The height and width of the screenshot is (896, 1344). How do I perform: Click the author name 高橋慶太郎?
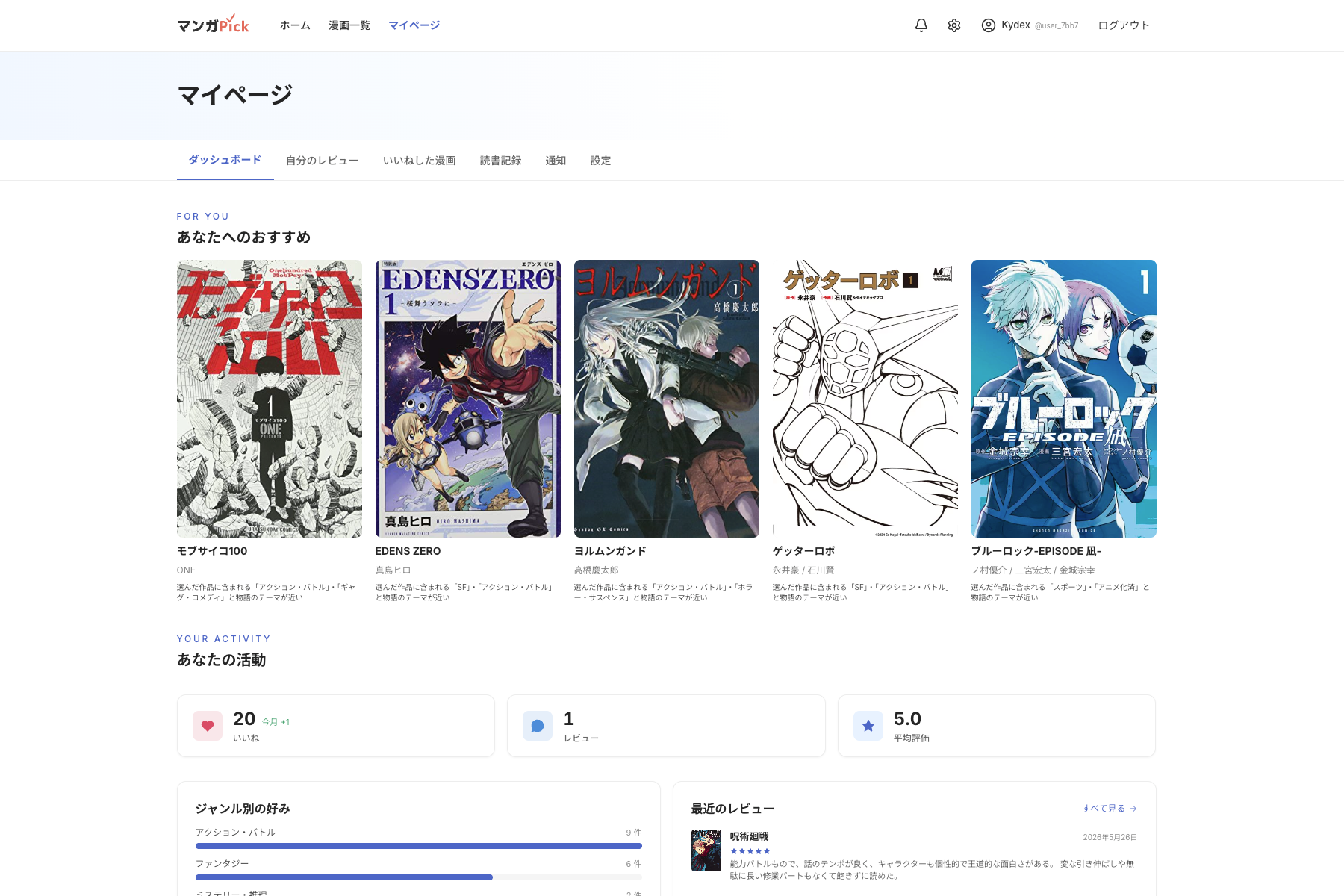pos(597,570)
